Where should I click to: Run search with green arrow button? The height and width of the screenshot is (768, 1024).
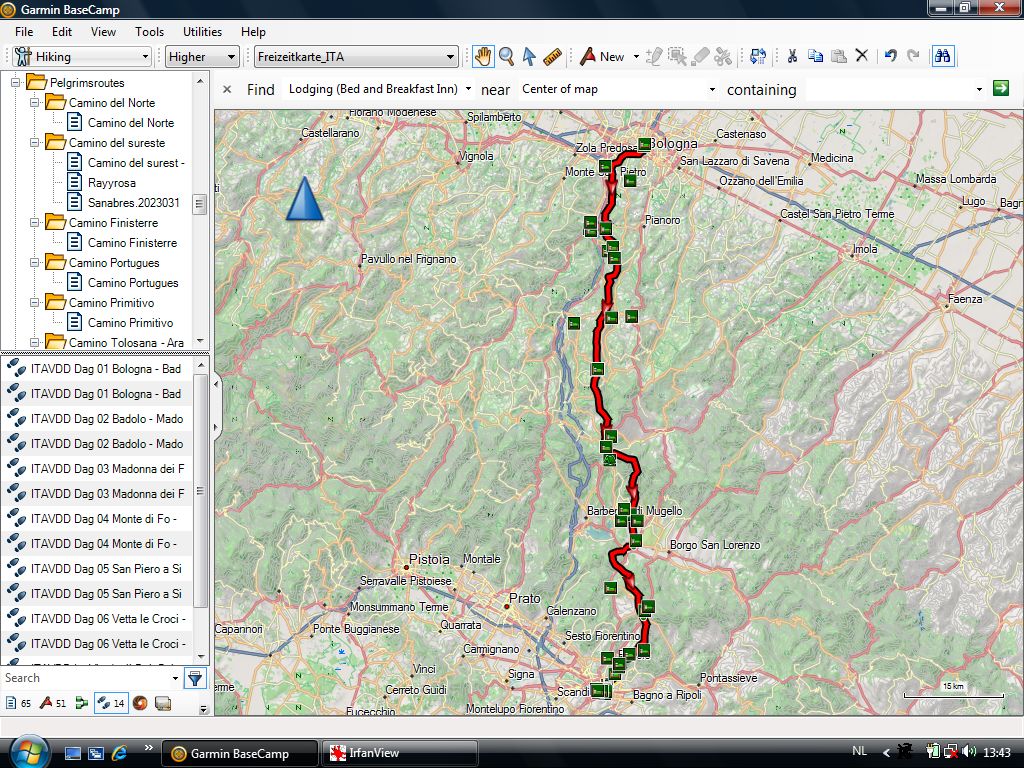pos(1000,89)
